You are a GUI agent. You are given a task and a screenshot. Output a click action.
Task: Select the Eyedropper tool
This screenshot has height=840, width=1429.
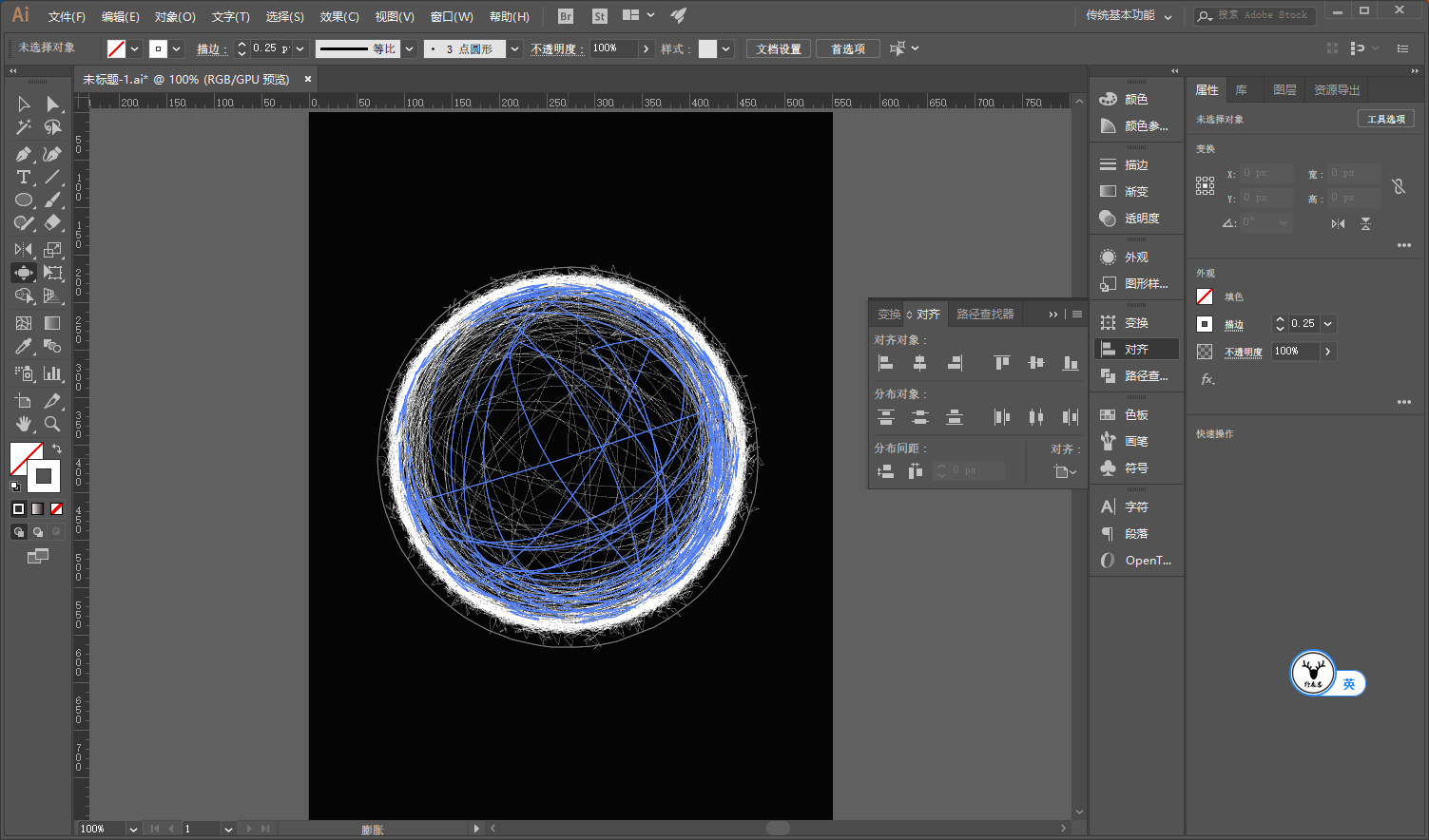click(24, 346)
